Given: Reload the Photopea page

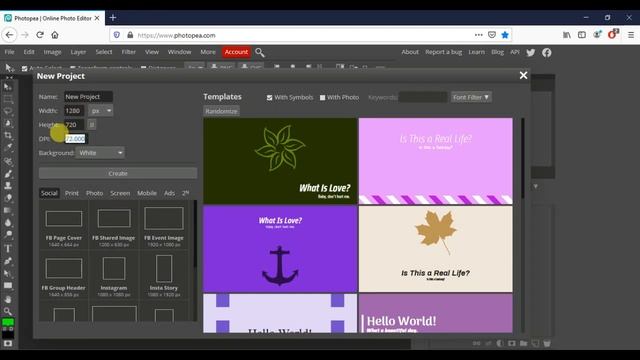Looking at the screenshot, I should (x=40, y=35).
